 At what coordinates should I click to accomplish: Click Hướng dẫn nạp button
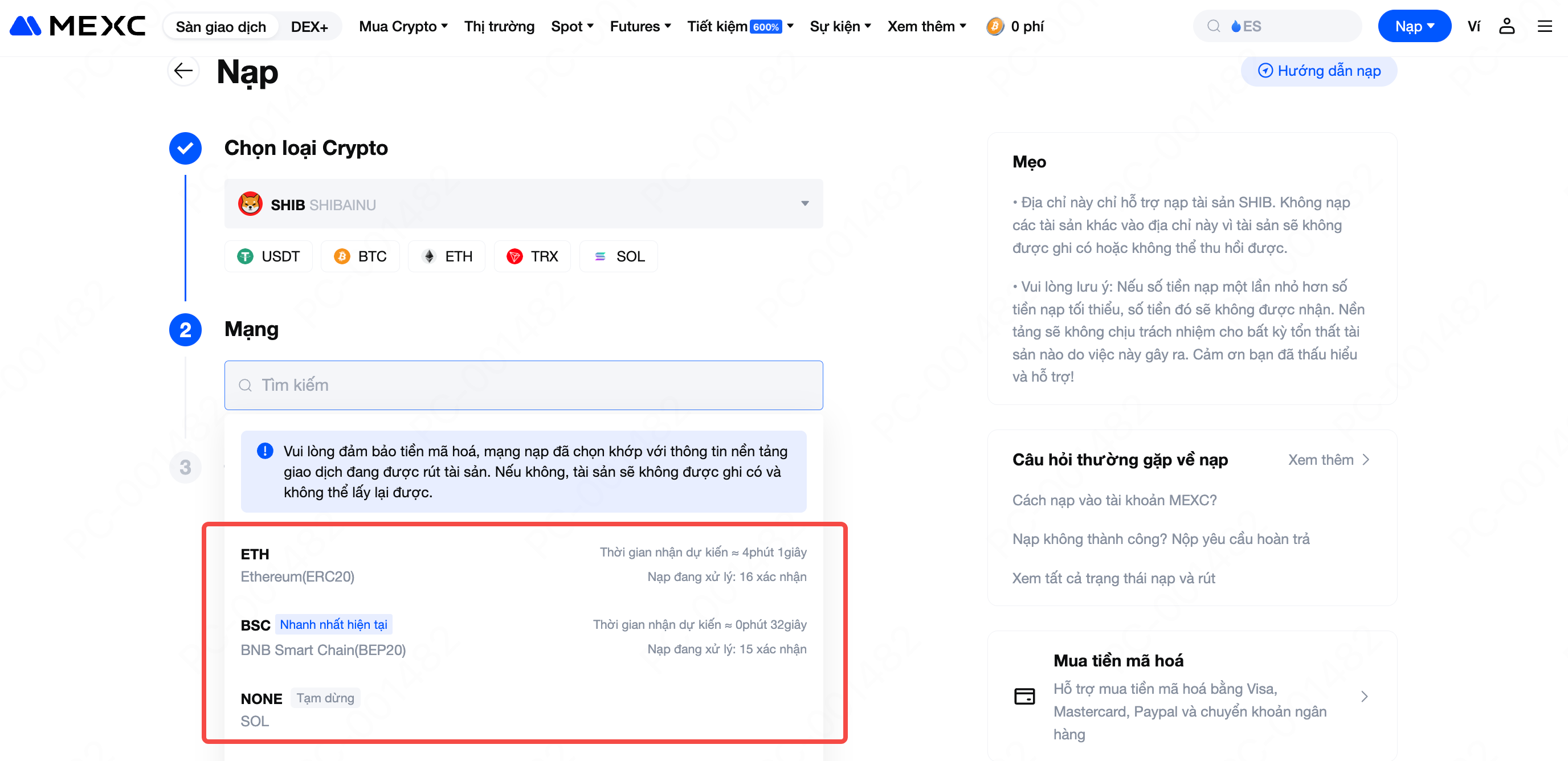tap(1319, 71)
